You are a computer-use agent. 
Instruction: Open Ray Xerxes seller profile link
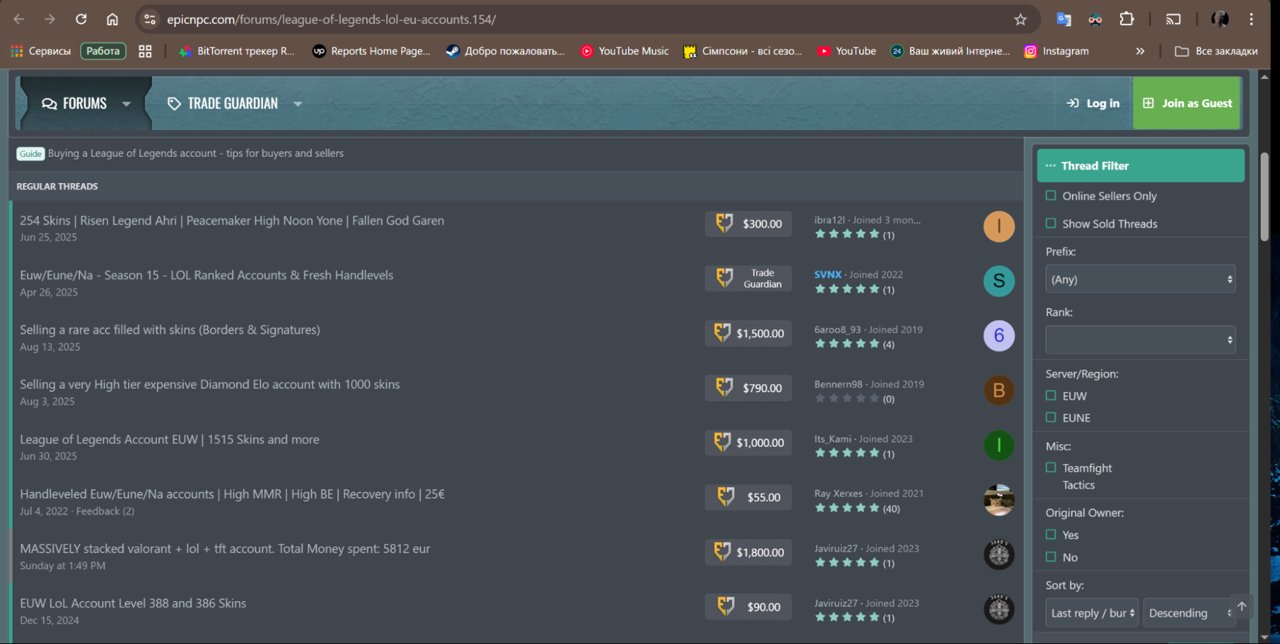pos(838,493)
